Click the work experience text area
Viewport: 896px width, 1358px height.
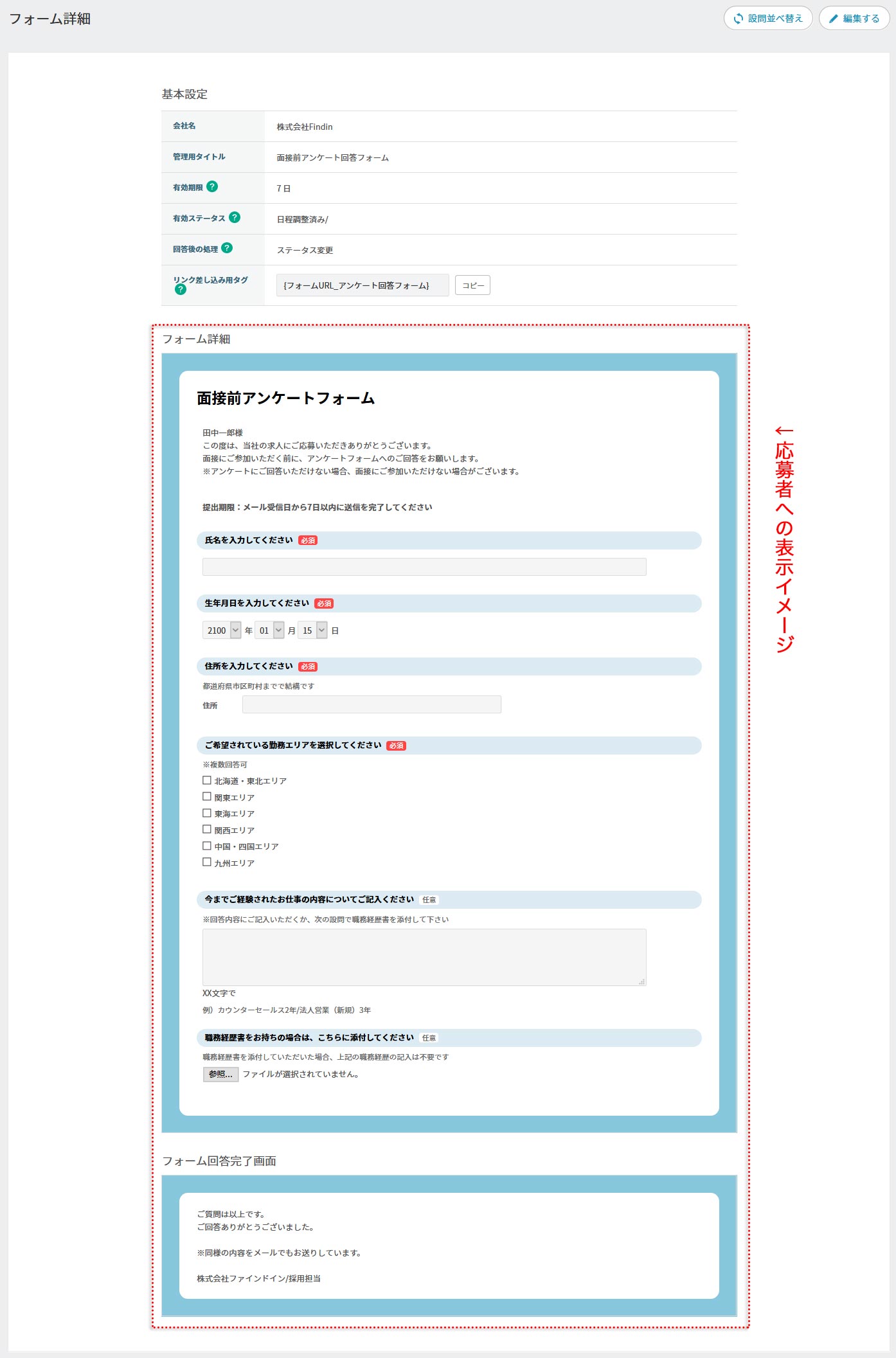[x=424, y=957]
